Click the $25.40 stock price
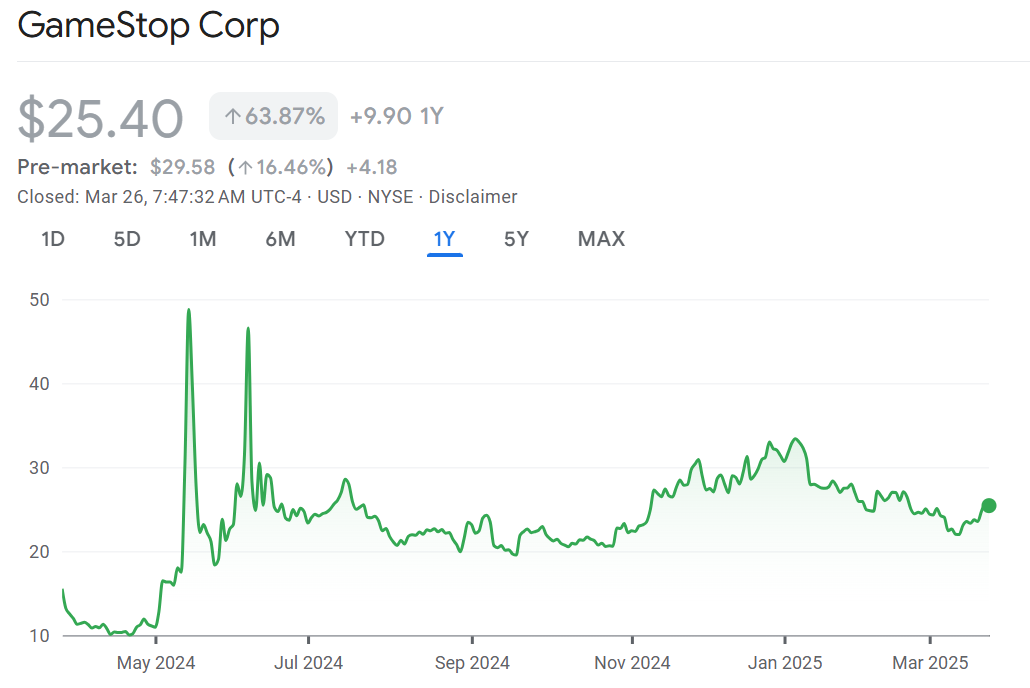 pyautogui.click(x=101, y=118)
